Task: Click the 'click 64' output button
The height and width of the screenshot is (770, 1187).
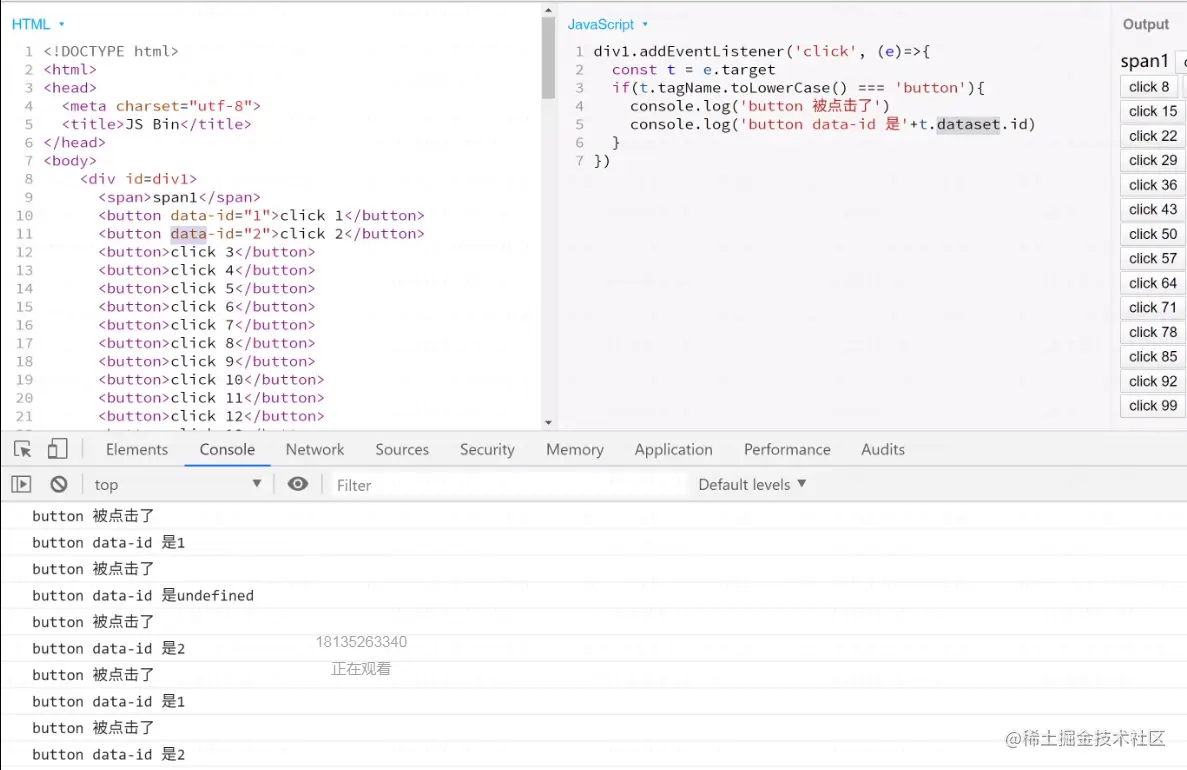Action: tap(1152, 283)
